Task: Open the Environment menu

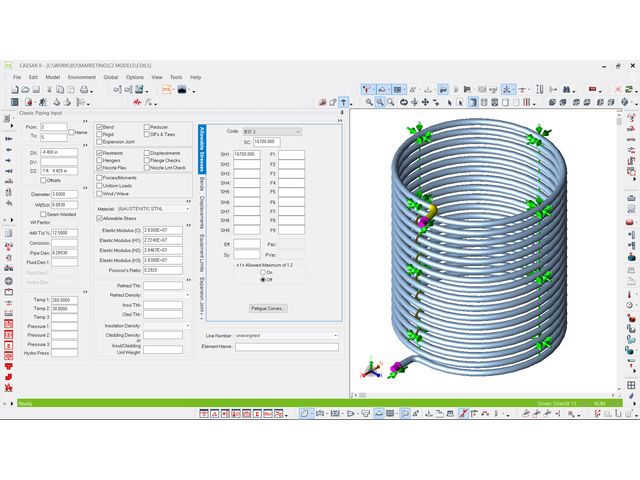Action: point(82,77)
